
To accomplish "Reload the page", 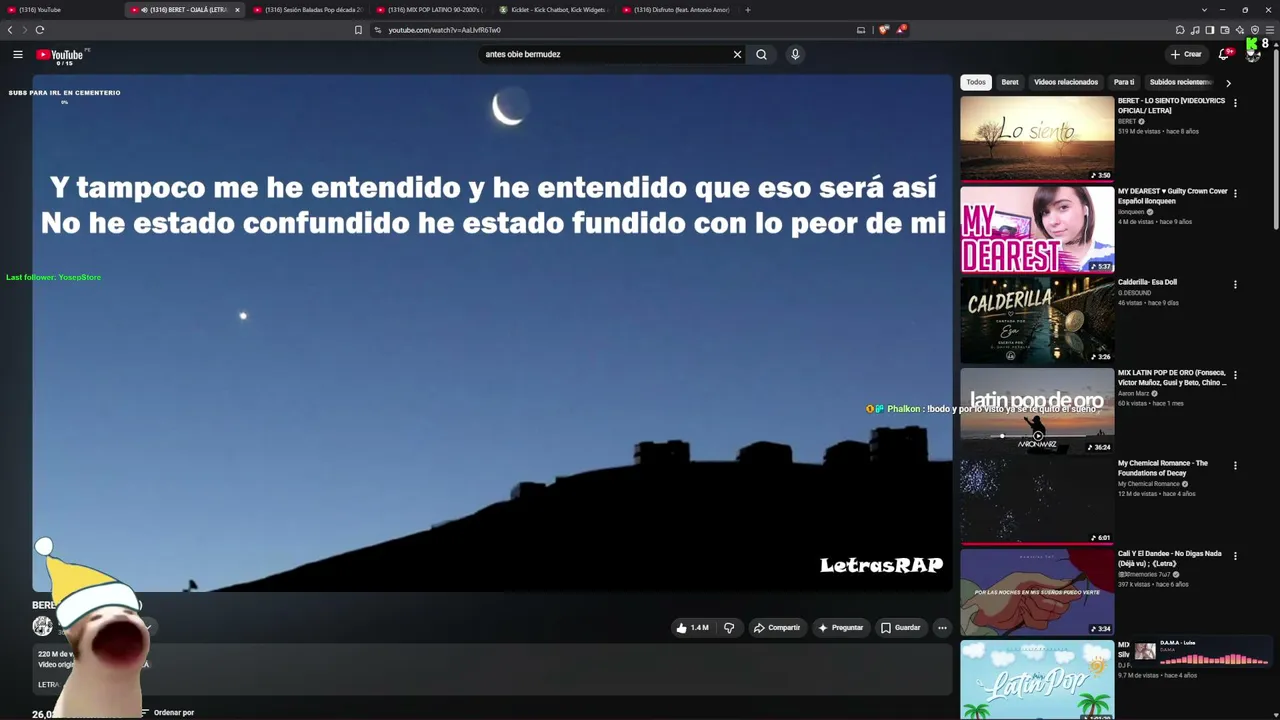I will [x=40, y=30].
